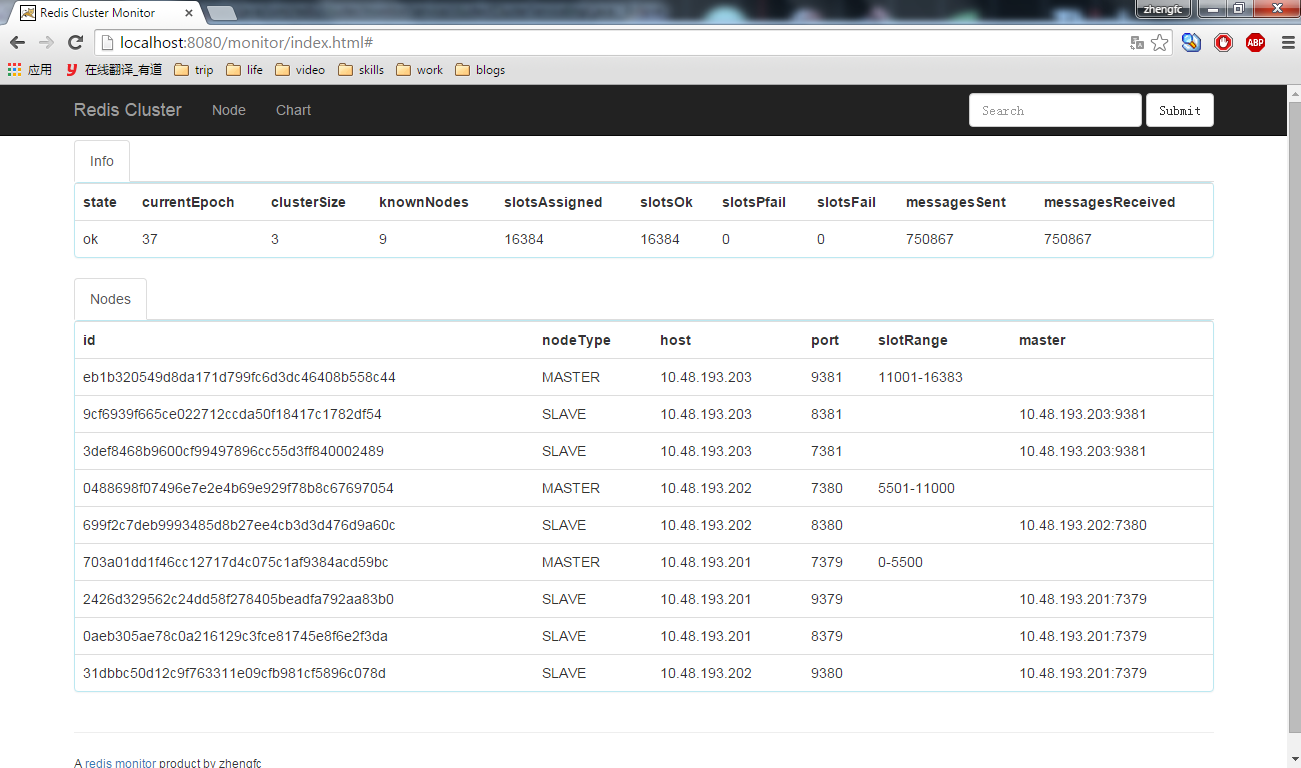Image resolution: width=1301 pixels, height=768 pixels.
Task: Click the zhengfc user profile button
Action: pyautogui.click(x=1164, y=8)
